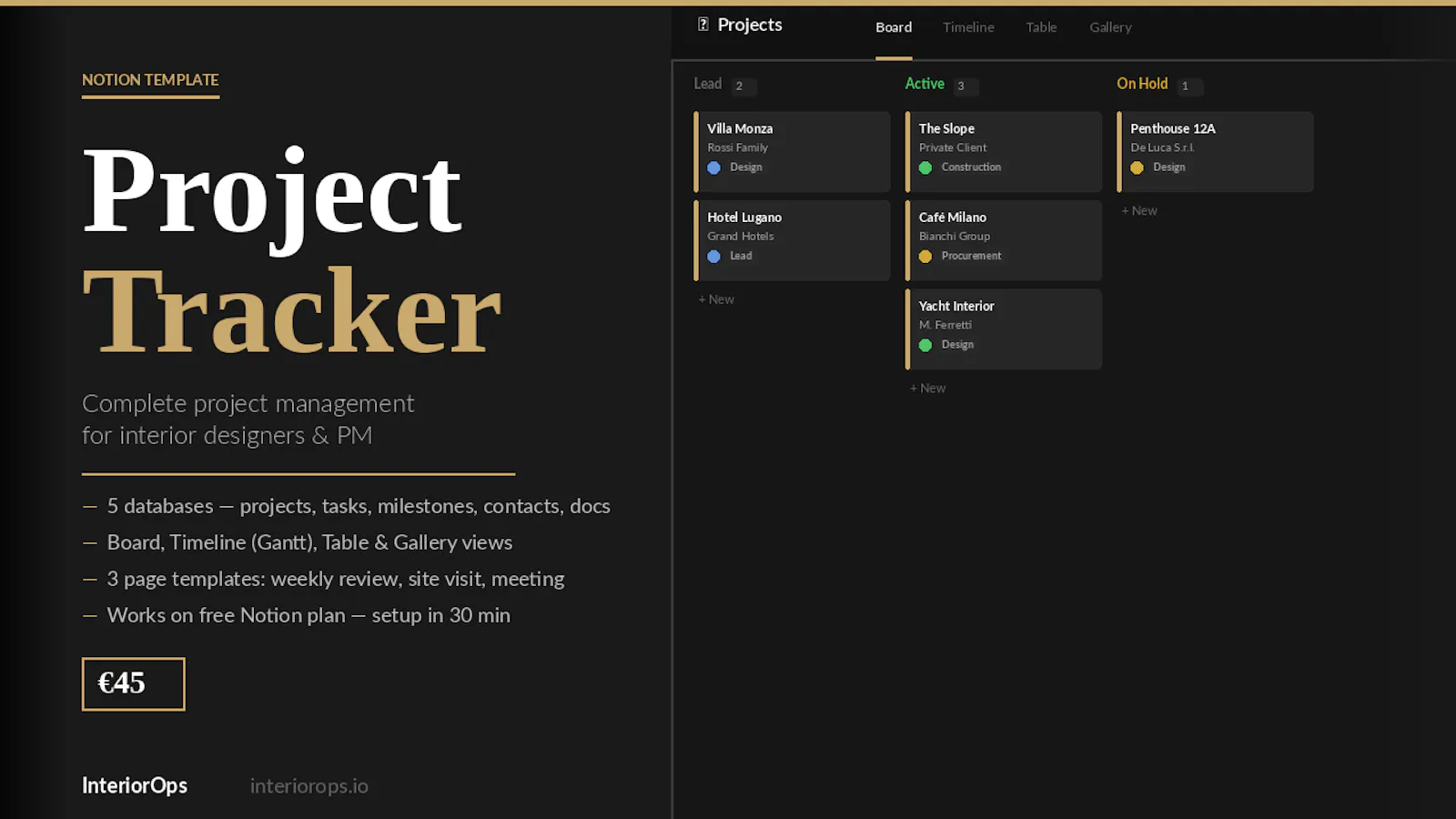Click the Procurement status label
The height and width of the screenshot is (819, 1456).
(x=971, y=256)
